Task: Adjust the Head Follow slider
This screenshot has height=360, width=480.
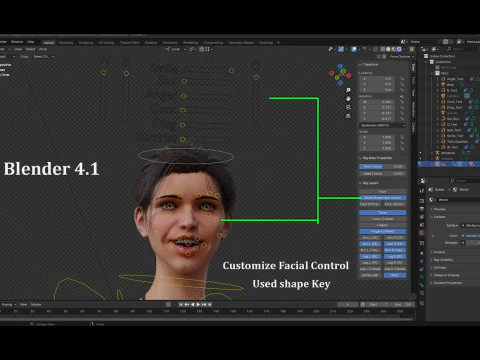Action: pyautogui.click(x=383, y=174)
